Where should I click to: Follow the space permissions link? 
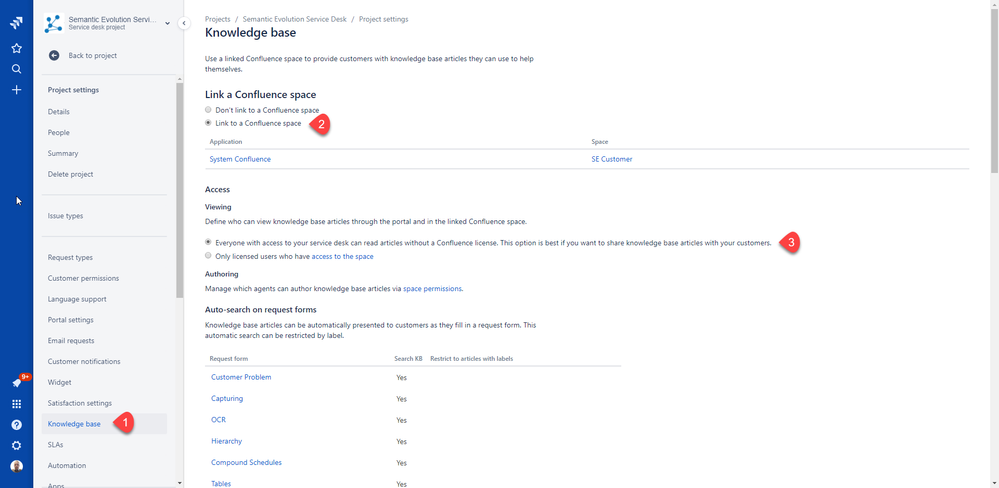433,289
